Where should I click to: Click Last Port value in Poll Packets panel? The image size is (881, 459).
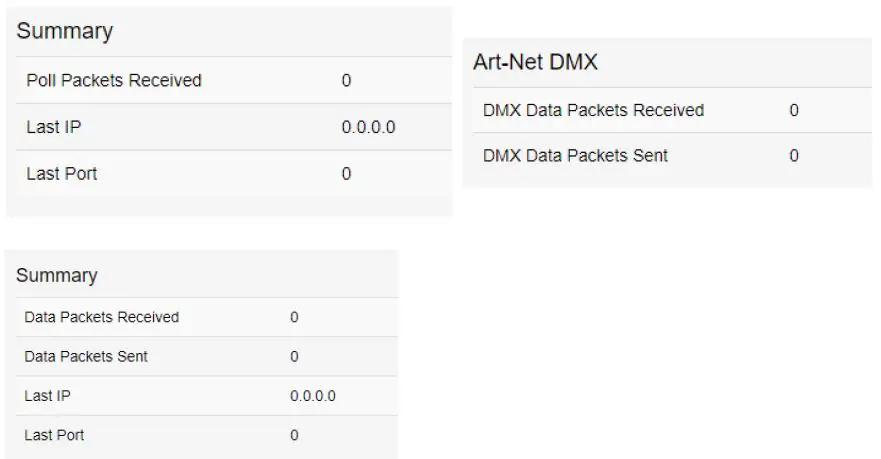pyautogui.click(x=346, y=174)
